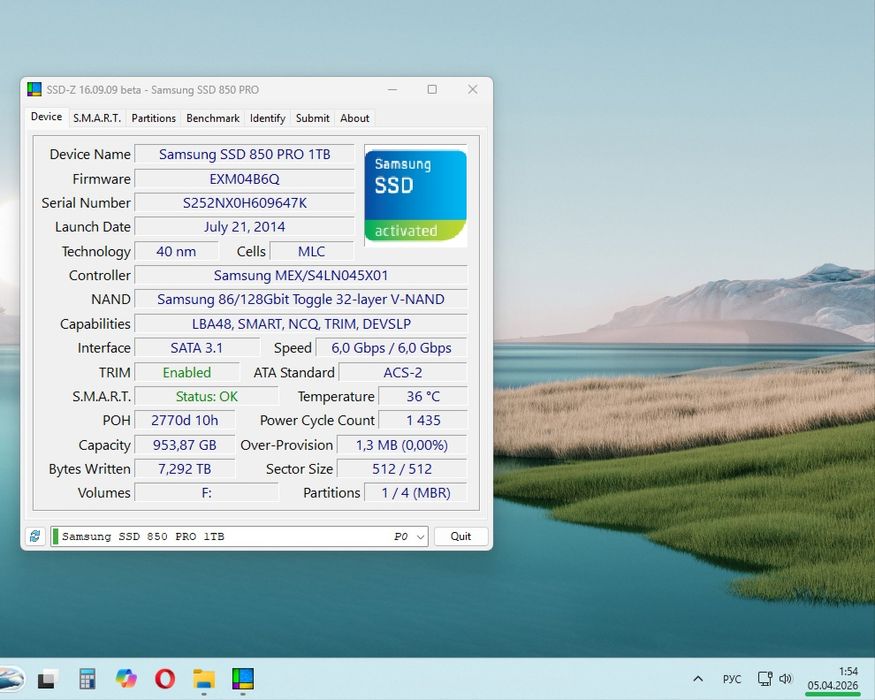Show hidden tray icons chevron
Screen dimensions: 875x700
pos(698,679)
